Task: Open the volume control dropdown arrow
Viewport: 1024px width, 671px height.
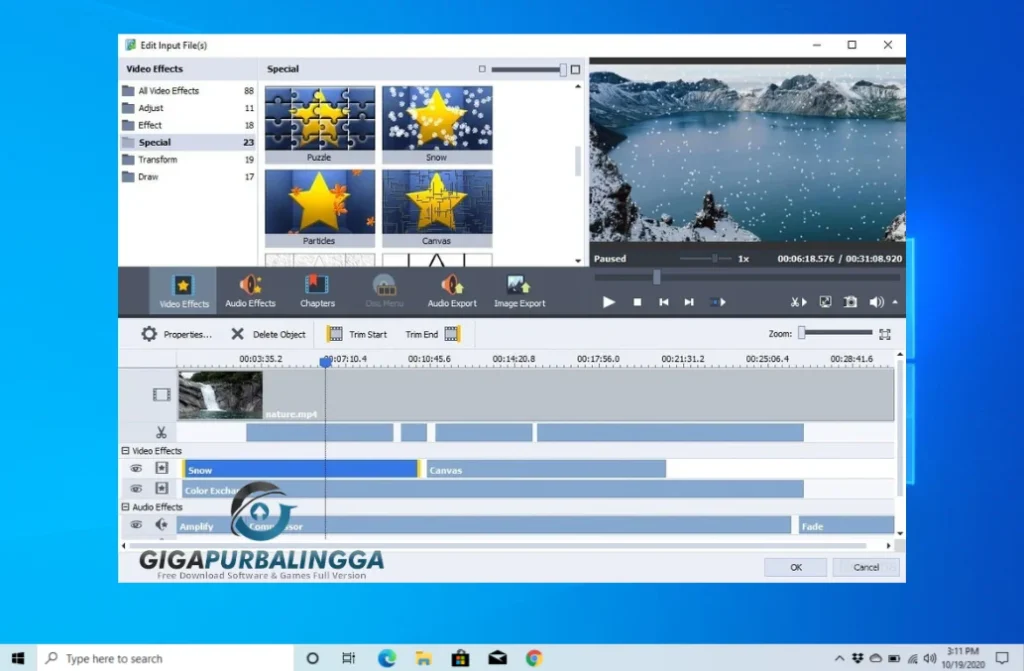Action: [x=895, y=302]
